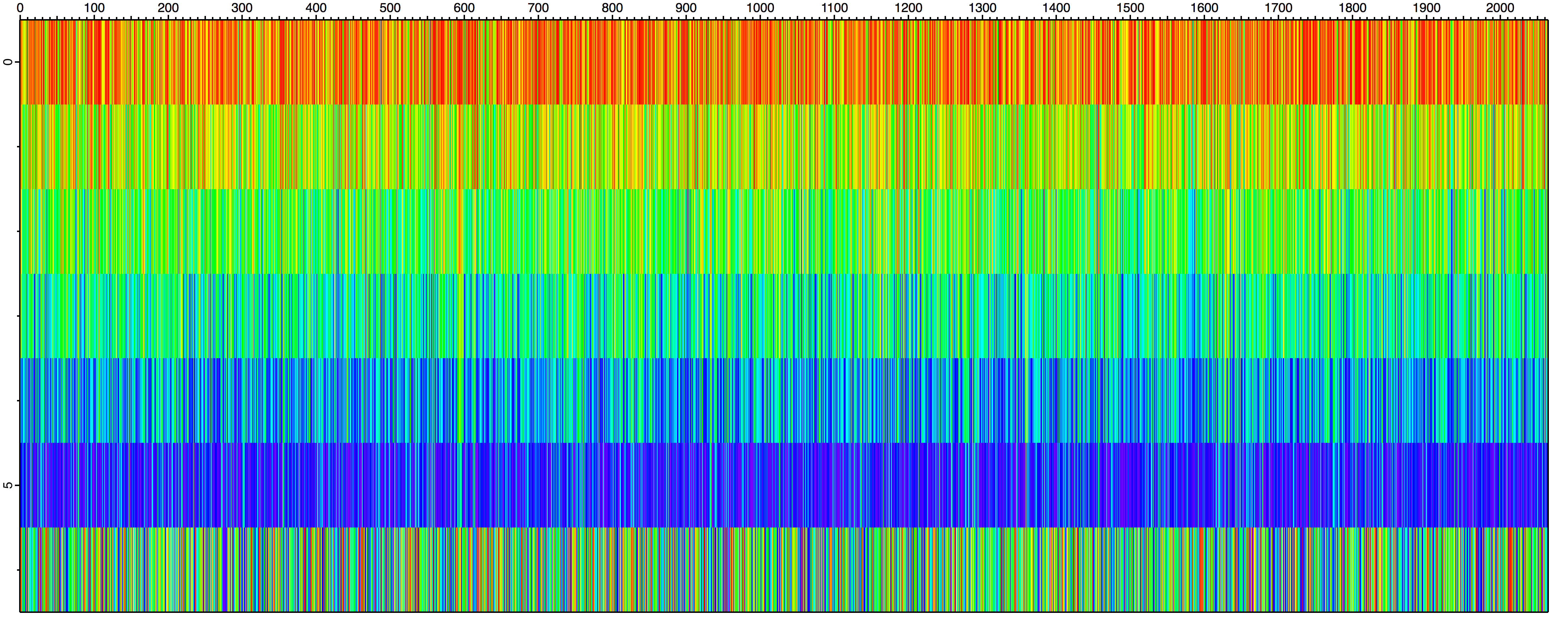1568x632 pixels.
Task: Click the x-axis tick label 100
Action: coord(94,8)
